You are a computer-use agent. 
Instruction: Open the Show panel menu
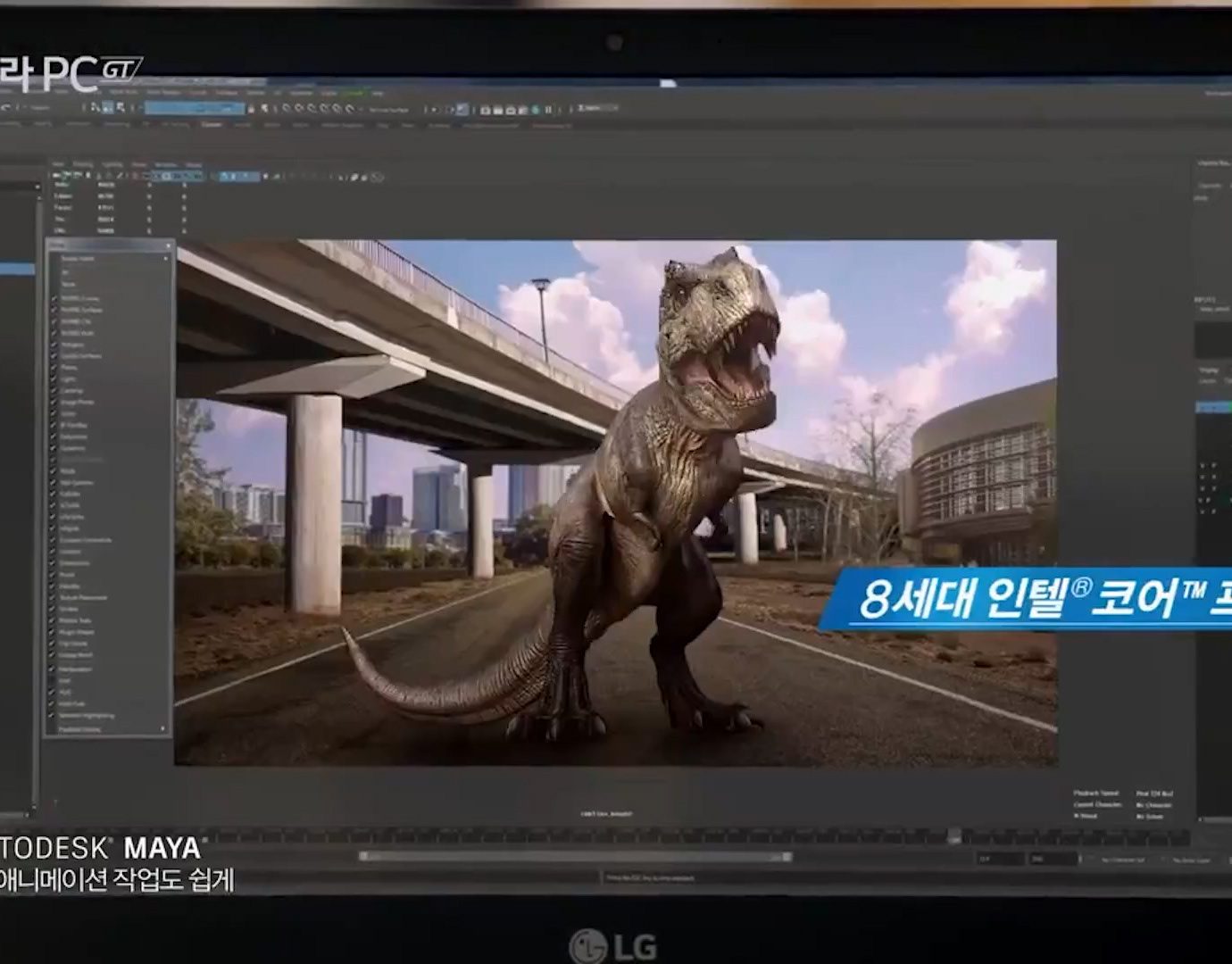point(139,164)
